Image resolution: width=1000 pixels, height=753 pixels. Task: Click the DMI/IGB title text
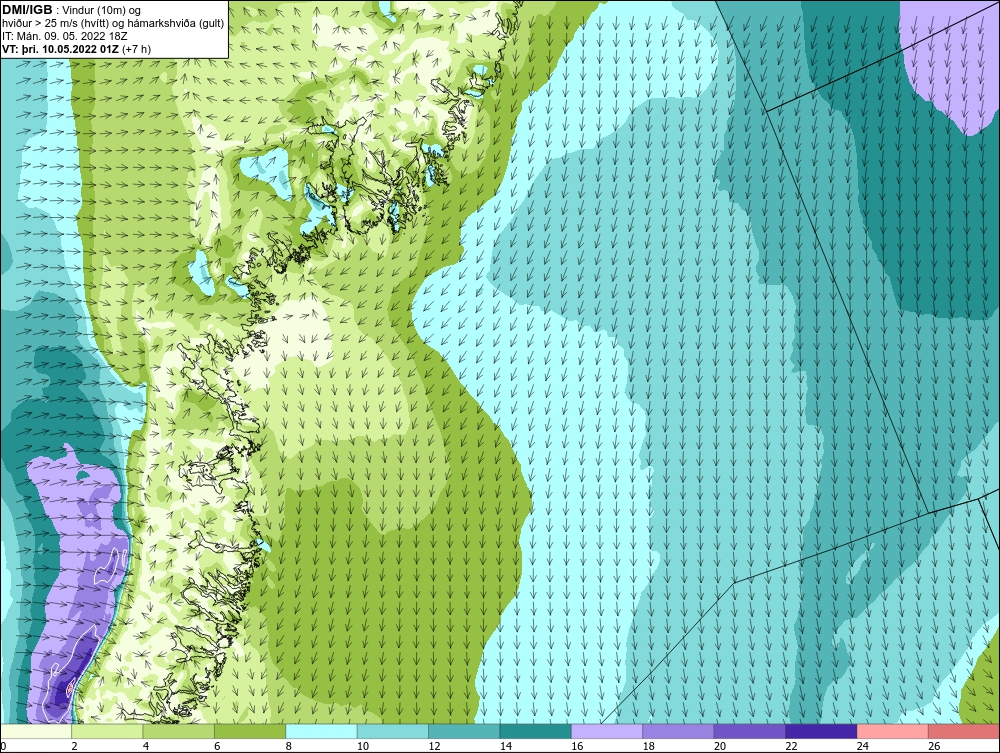pyautogui.click(x=27, y=10)
